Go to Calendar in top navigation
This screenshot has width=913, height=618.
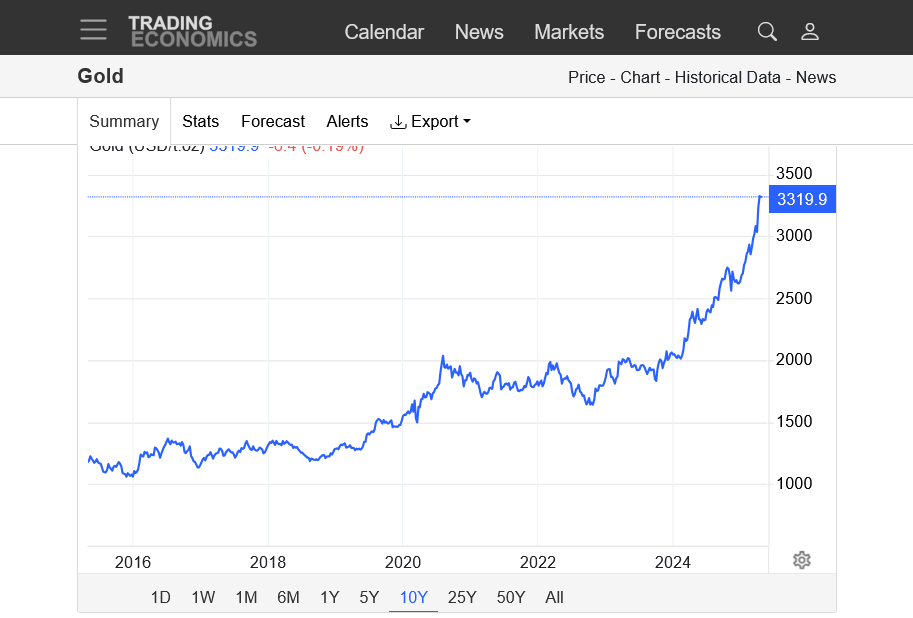pyautogui.click(x=384, y=32)
